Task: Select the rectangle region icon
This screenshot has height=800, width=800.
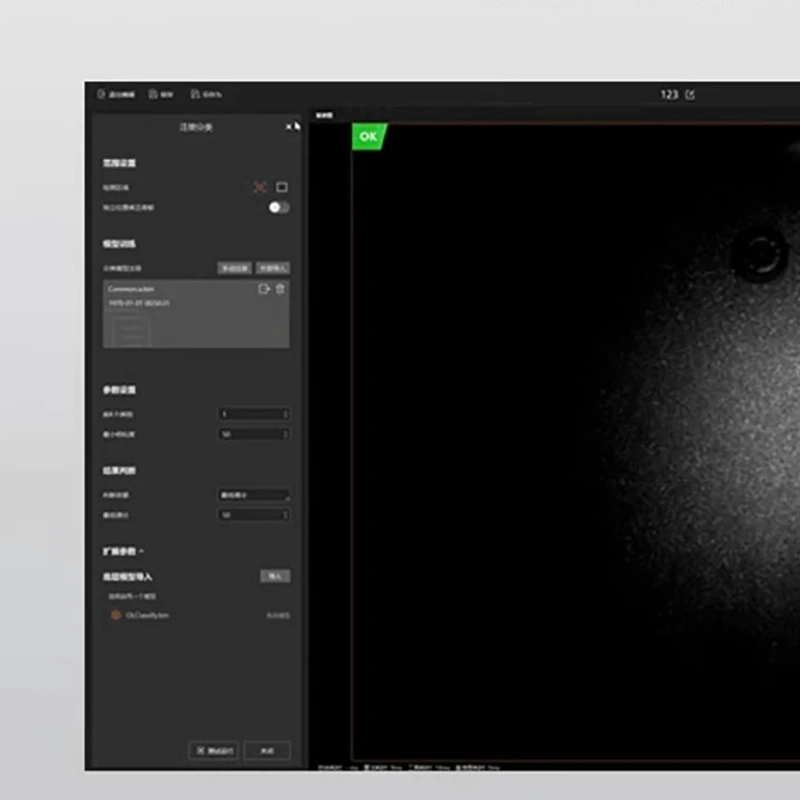Action: 282,187
